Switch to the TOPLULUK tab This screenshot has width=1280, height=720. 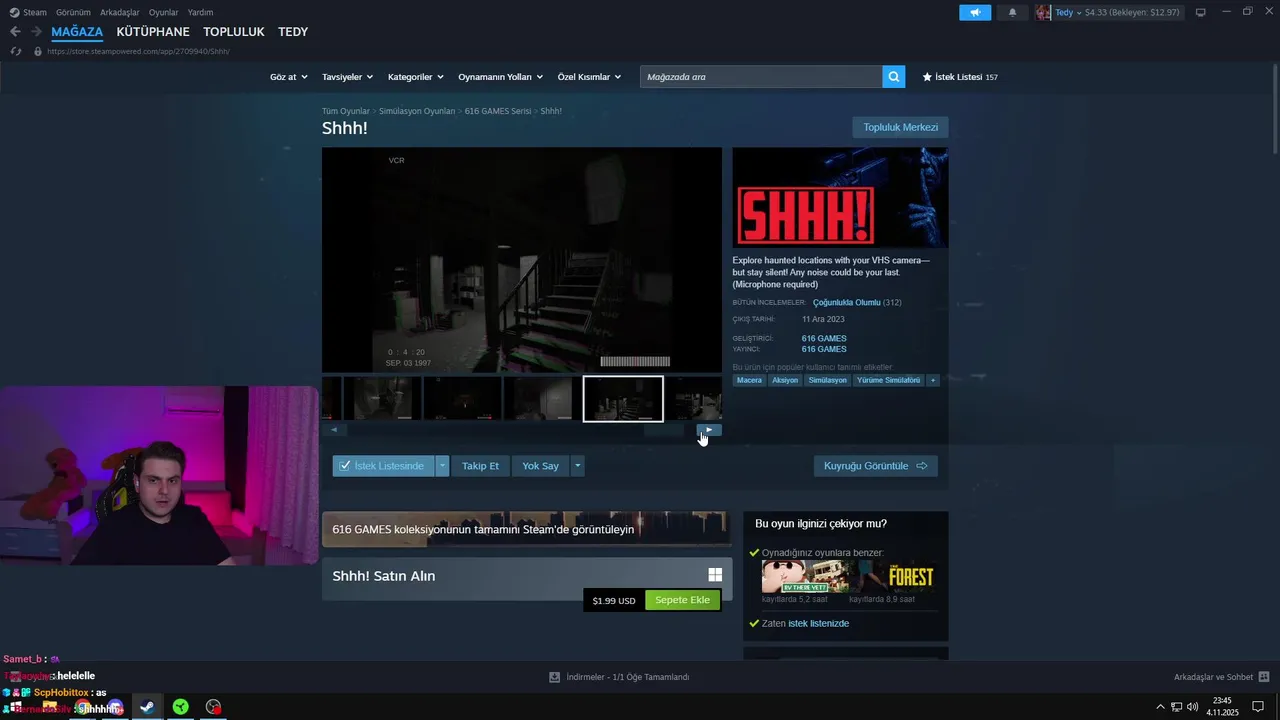point(234,32)
